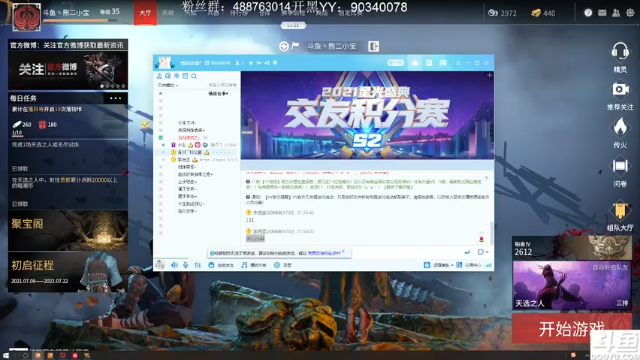Image resolution: width=640 pixels, height=360 pixels.
Task: Click the 开始游戏 start game button
Action: (572, 329)
